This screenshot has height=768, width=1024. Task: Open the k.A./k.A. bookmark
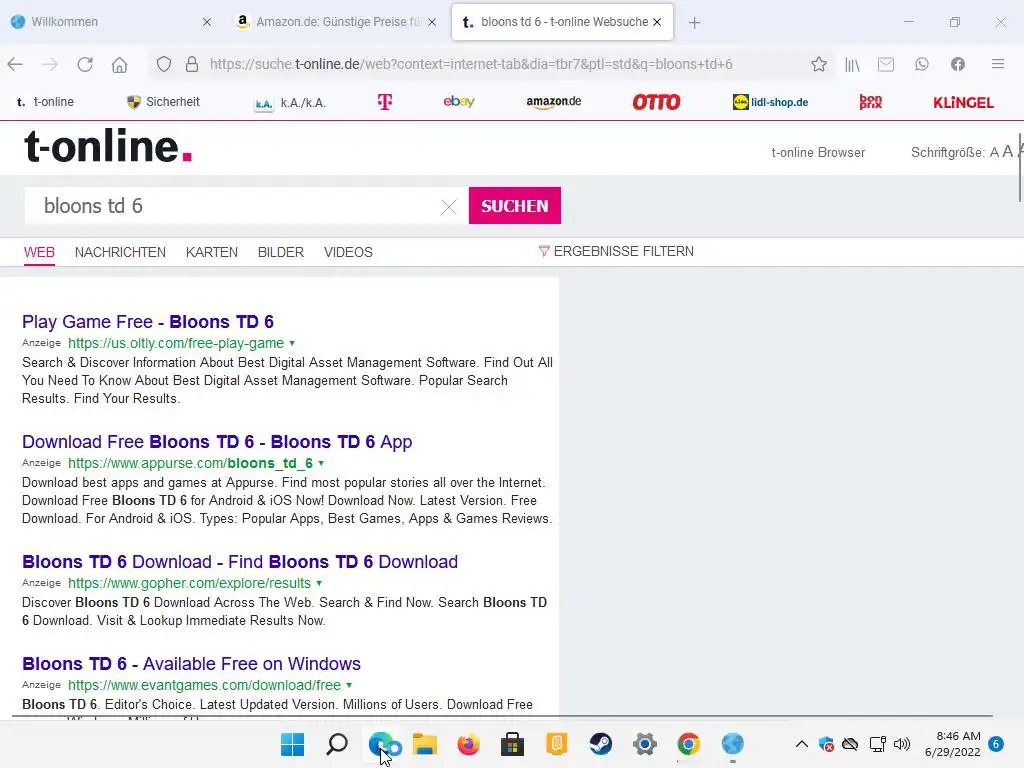[290, 103]
